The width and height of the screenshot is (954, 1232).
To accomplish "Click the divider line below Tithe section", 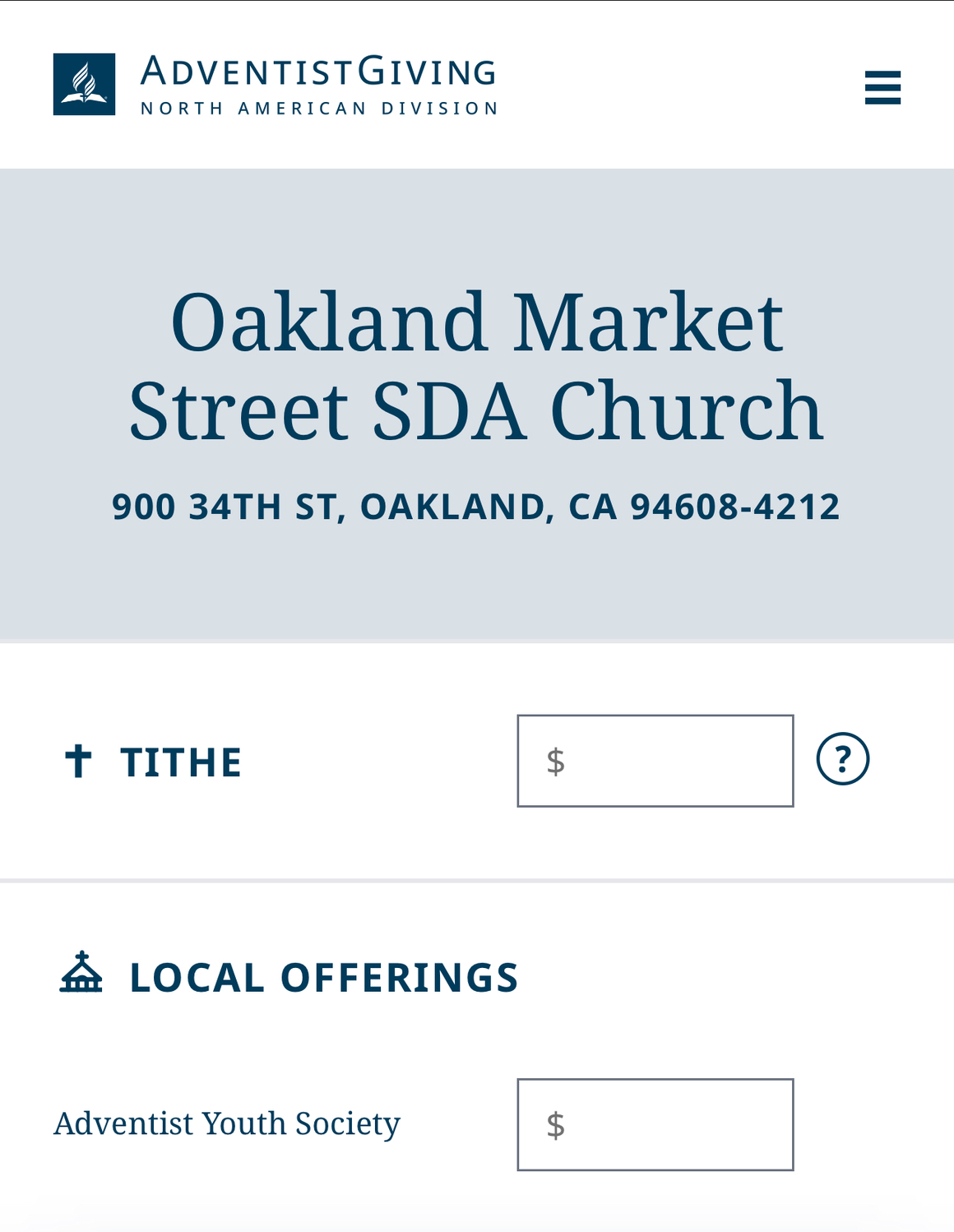I will click(477, 881).
